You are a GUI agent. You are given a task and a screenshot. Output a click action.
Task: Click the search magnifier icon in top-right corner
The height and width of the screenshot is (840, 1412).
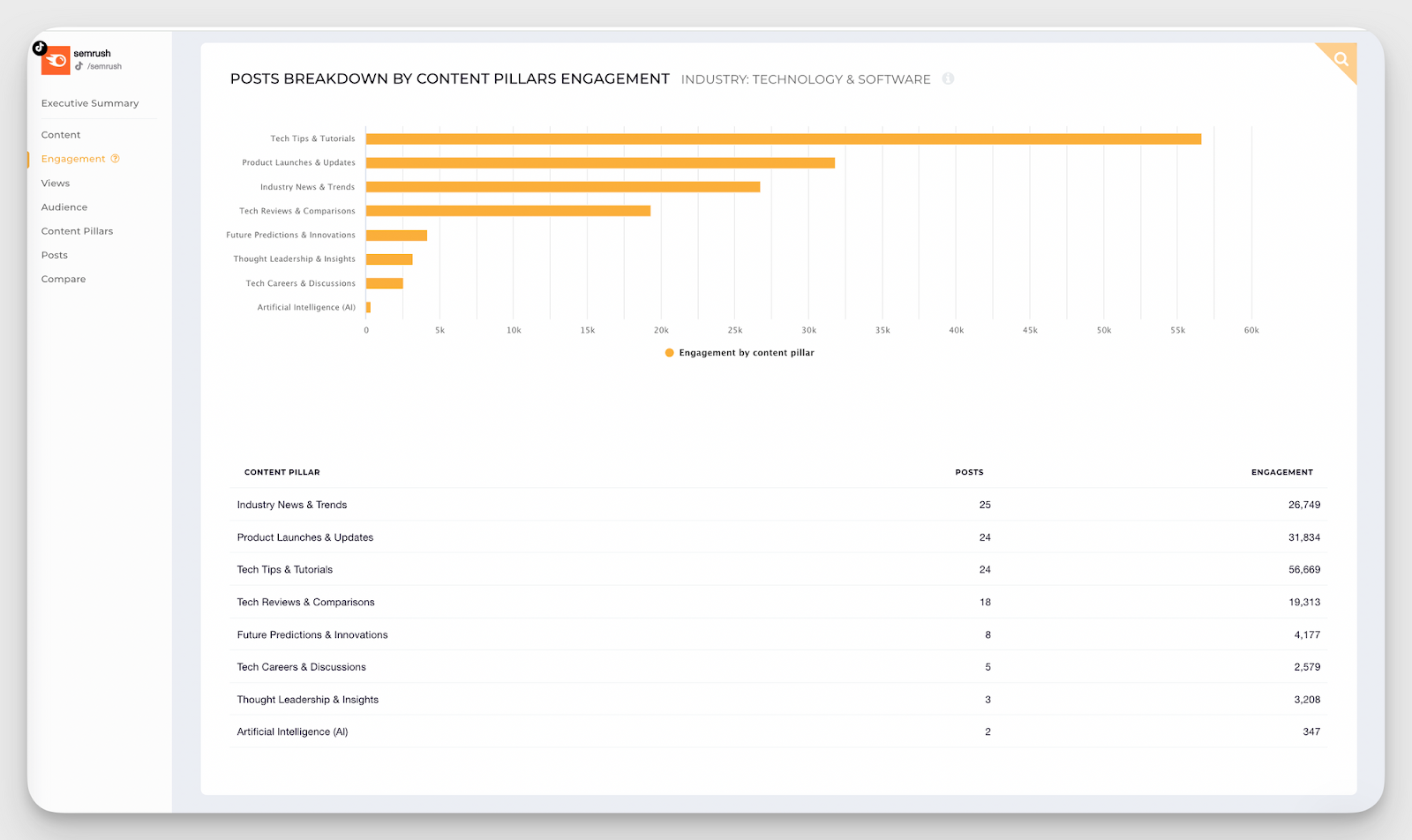click(x=1340, y=61)
